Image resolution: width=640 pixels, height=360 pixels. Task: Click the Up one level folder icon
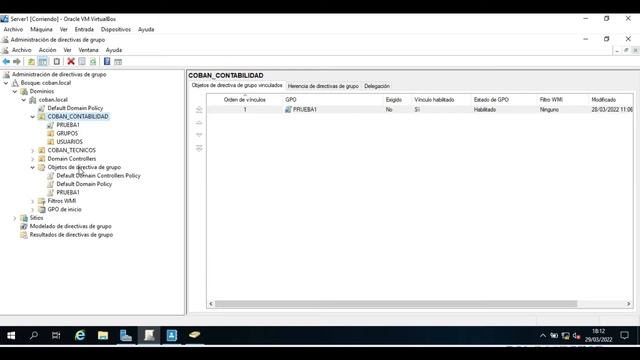pyautogui.click(x=31, y=62)
